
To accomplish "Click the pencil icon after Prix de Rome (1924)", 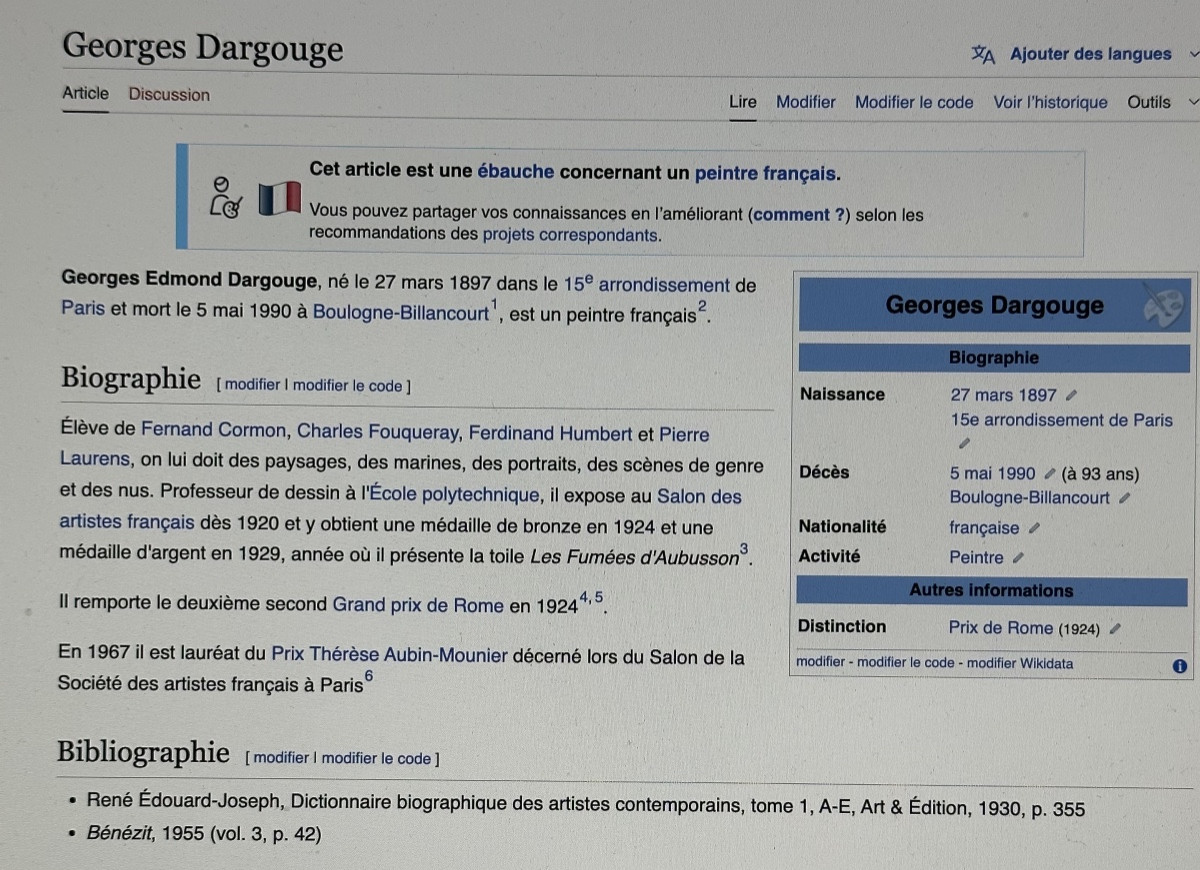I will pos(1115,629).
